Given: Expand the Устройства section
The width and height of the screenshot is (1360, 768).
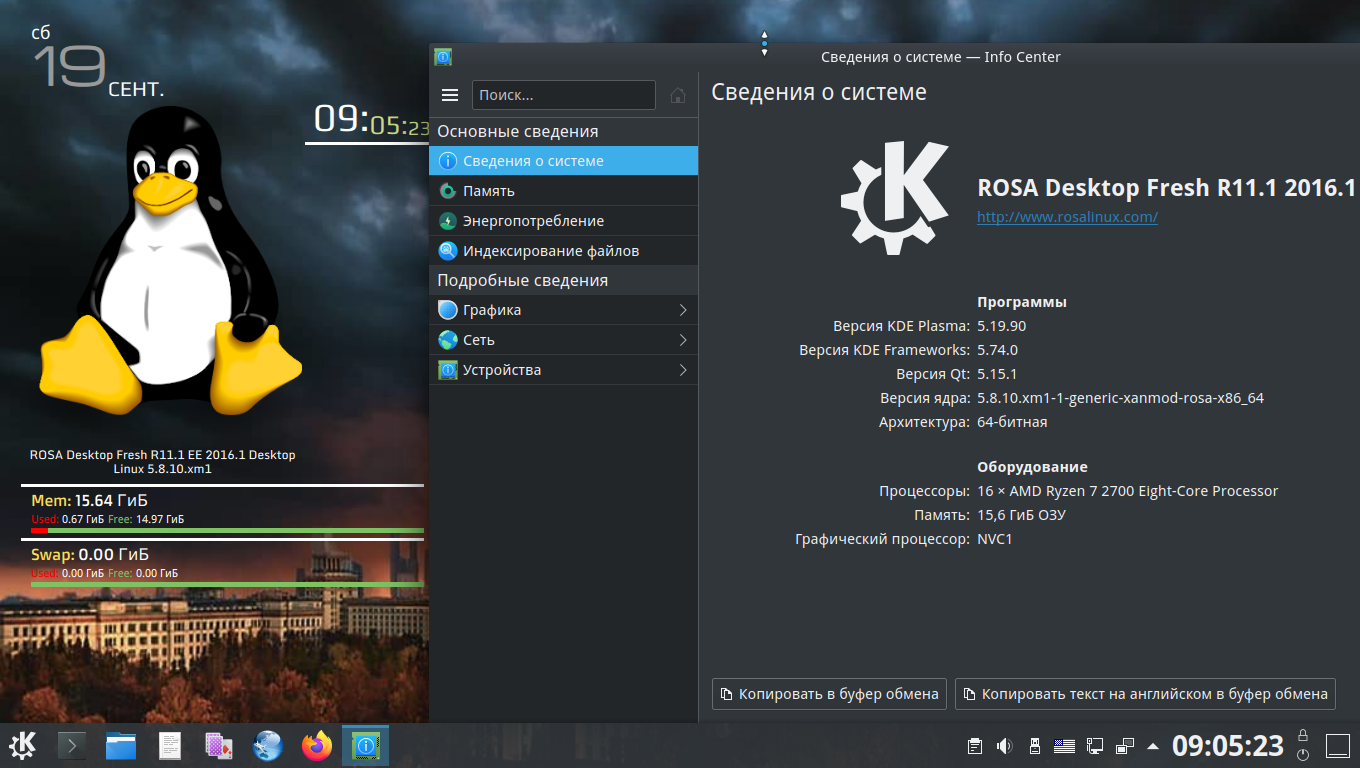Looking at the screenshot, I should (563, 370).
